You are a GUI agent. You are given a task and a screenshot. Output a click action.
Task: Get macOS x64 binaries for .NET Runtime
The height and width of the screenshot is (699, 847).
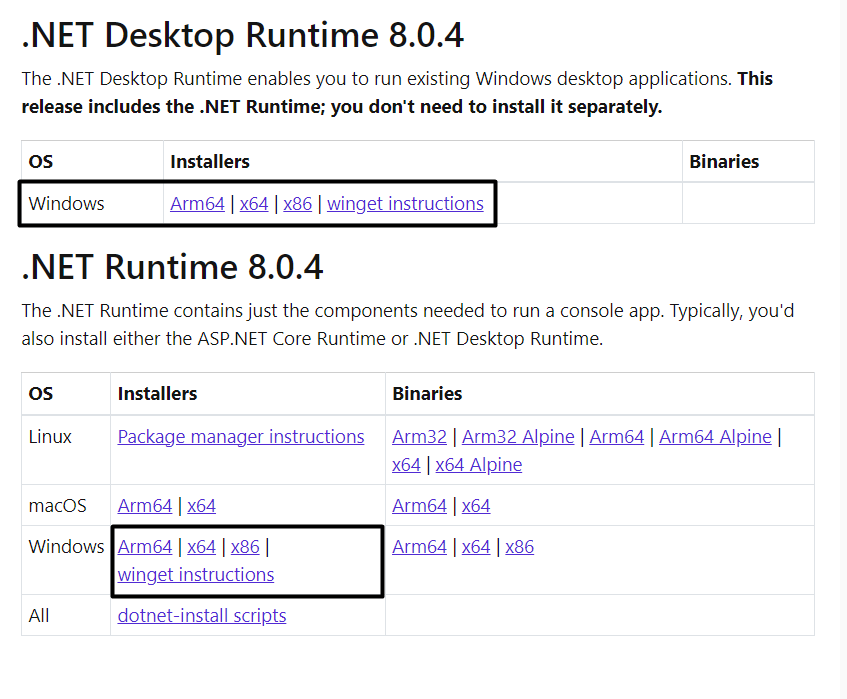pyautogui.click(x=476, y=506)
